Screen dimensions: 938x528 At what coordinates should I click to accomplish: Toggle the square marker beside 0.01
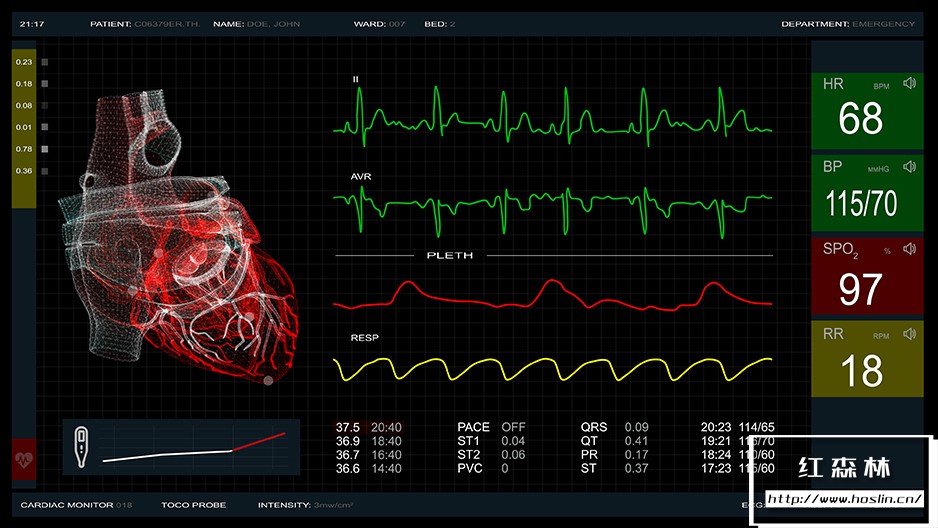45,127
